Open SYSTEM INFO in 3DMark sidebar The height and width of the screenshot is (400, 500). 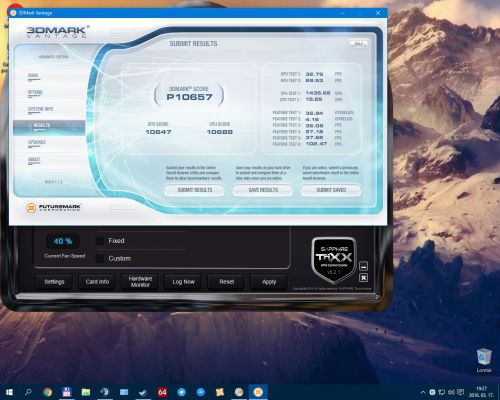[x=40, y=109]
